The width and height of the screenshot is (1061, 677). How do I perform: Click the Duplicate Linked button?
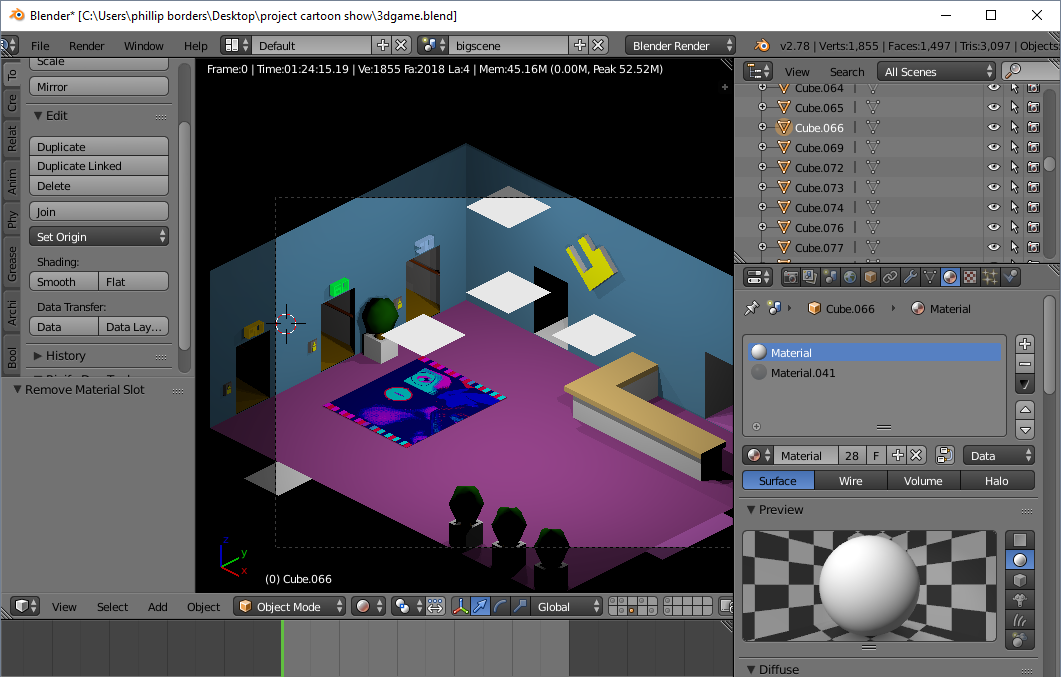point(99,166)
